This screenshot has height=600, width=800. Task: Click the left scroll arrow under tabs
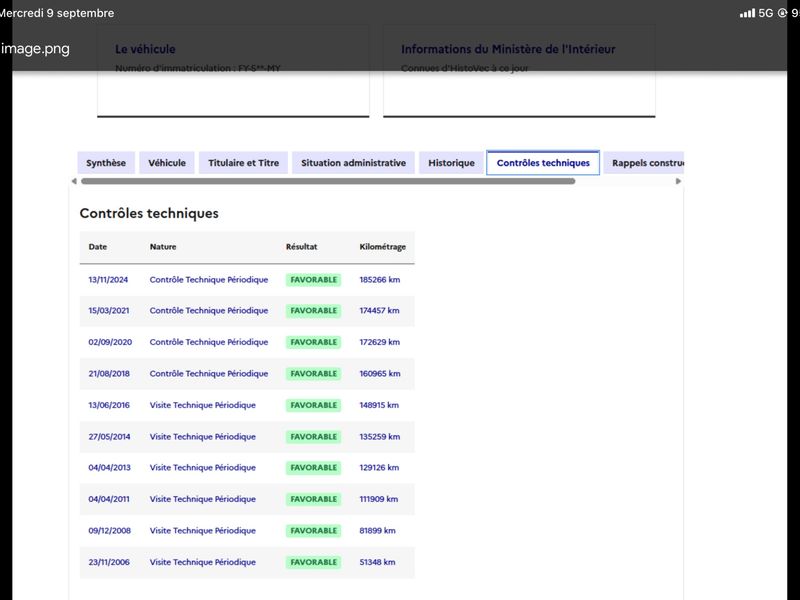(74, 181)
